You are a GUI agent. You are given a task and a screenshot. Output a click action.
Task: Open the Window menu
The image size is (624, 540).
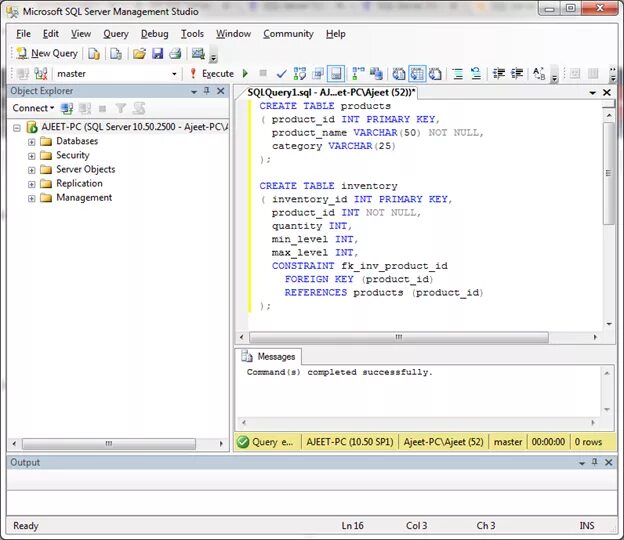233,34
